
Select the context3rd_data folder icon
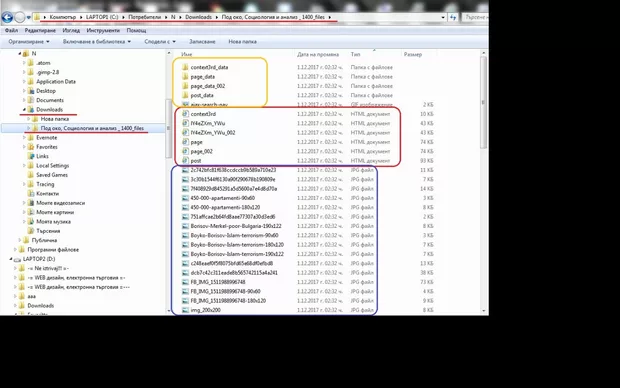tap(185, 67)
